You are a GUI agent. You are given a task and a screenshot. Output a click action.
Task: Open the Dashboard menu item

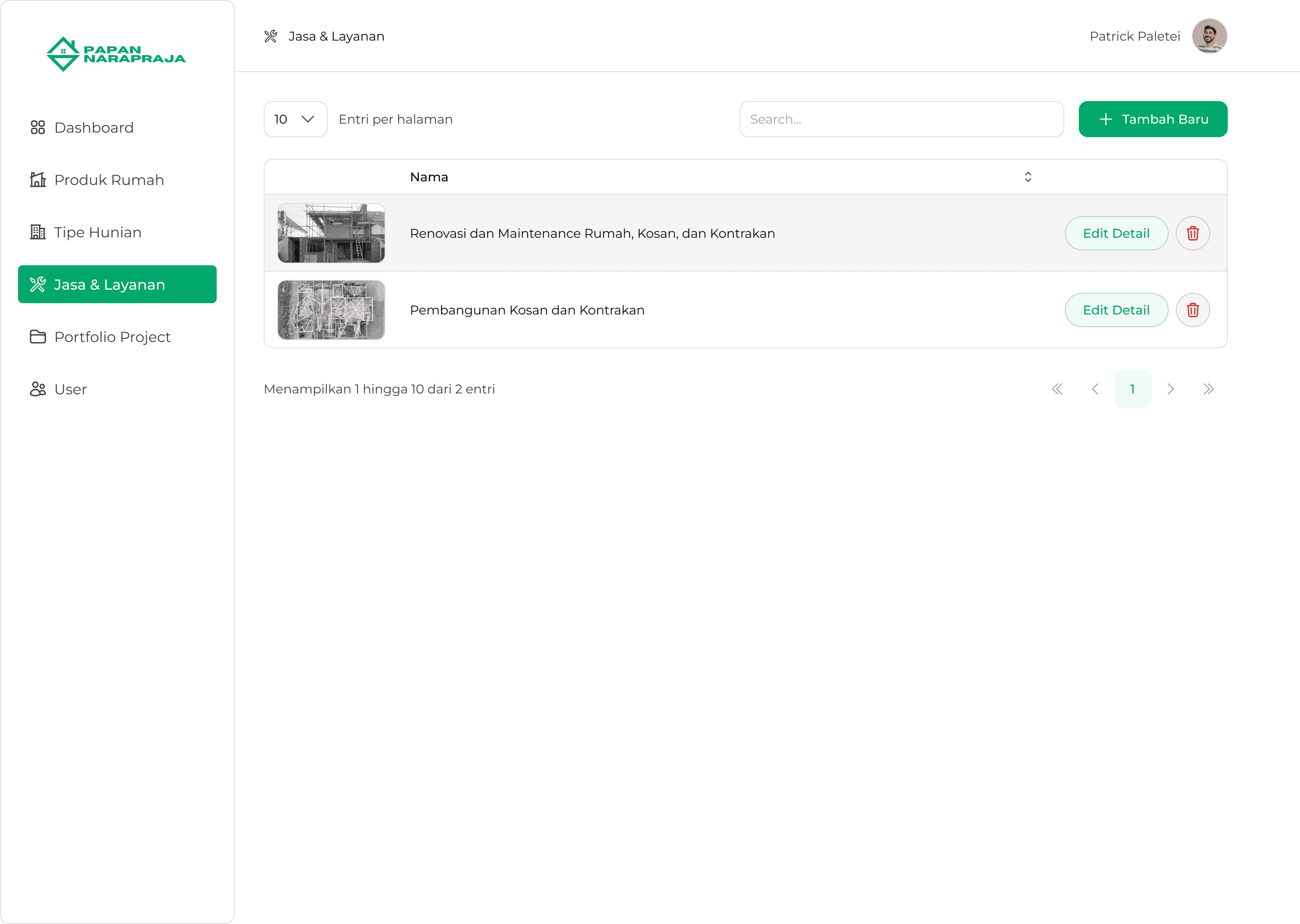94,127
